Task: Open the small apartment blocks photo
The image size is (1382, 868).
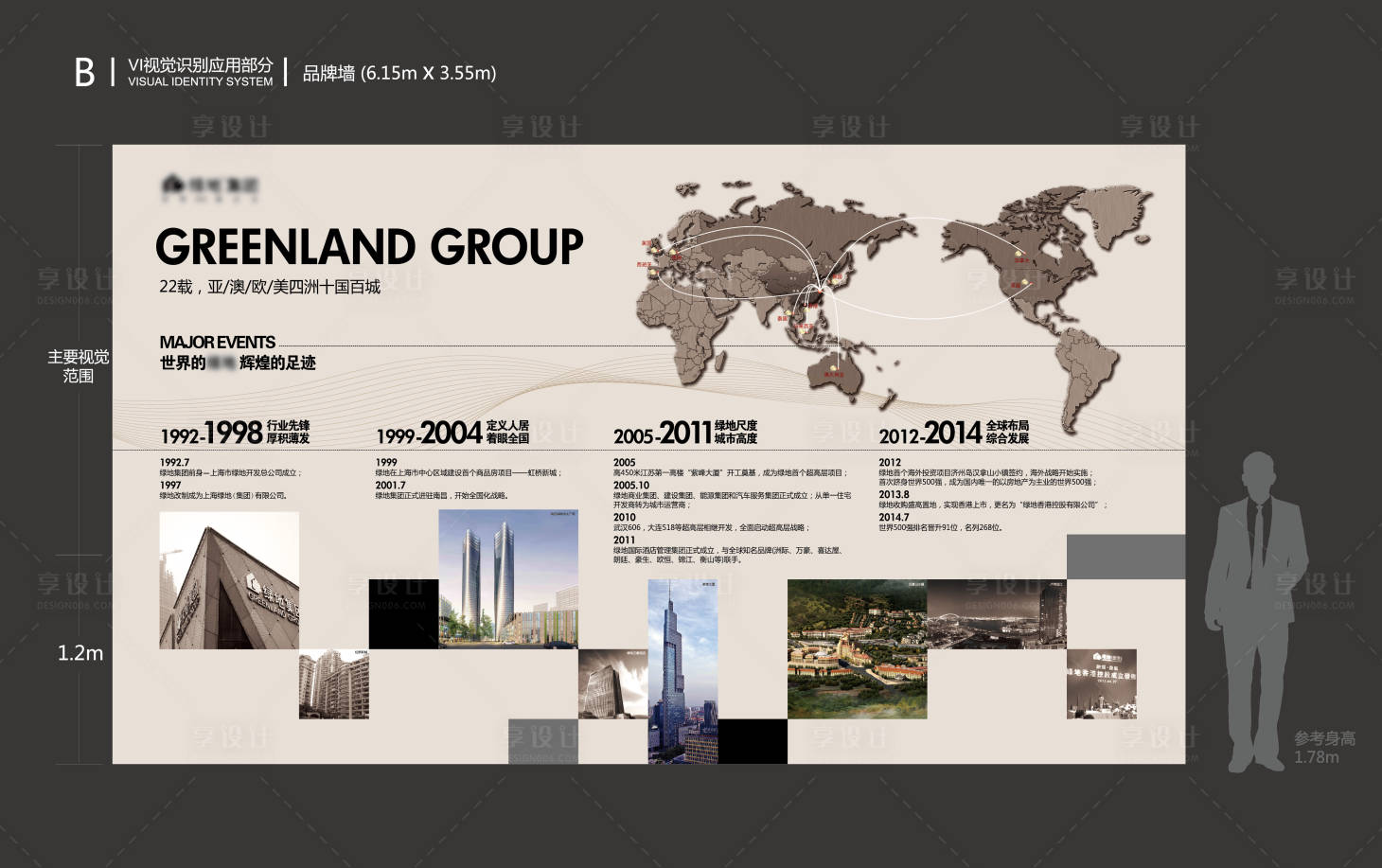Action: point(334,683)
